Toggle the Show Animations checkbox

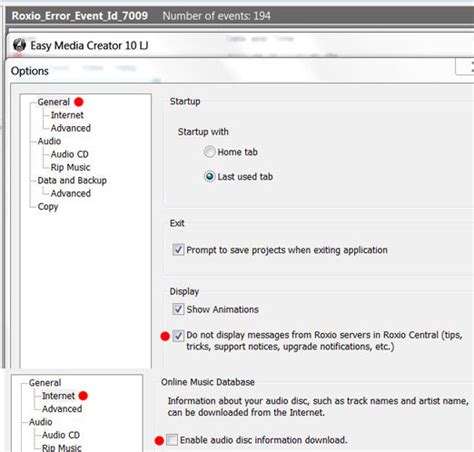[178, 309]
